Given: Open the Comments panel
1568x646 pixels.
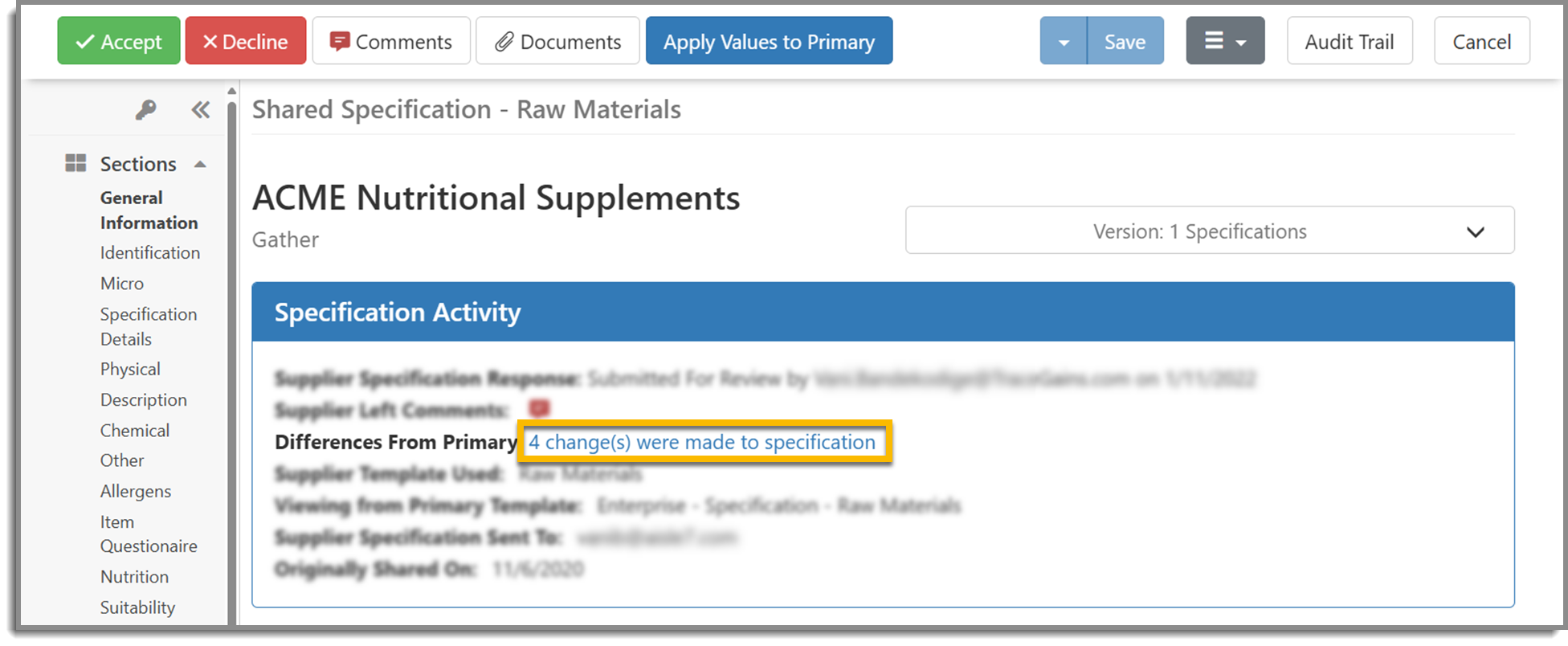Looking at the screenshot, I should coord(391,41).
